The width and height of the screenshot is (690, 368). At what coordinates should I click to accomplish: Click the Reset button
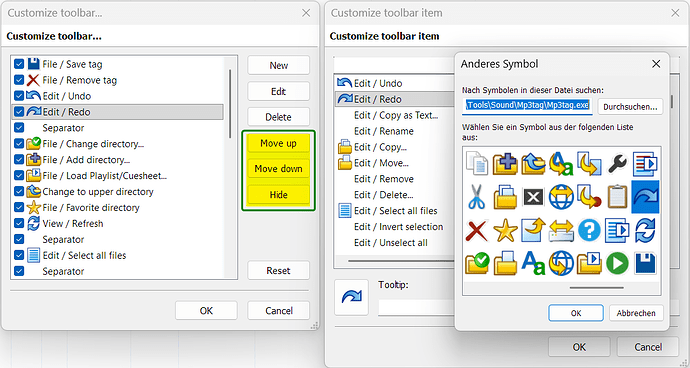pyautogui.click(x=279, y=270)
